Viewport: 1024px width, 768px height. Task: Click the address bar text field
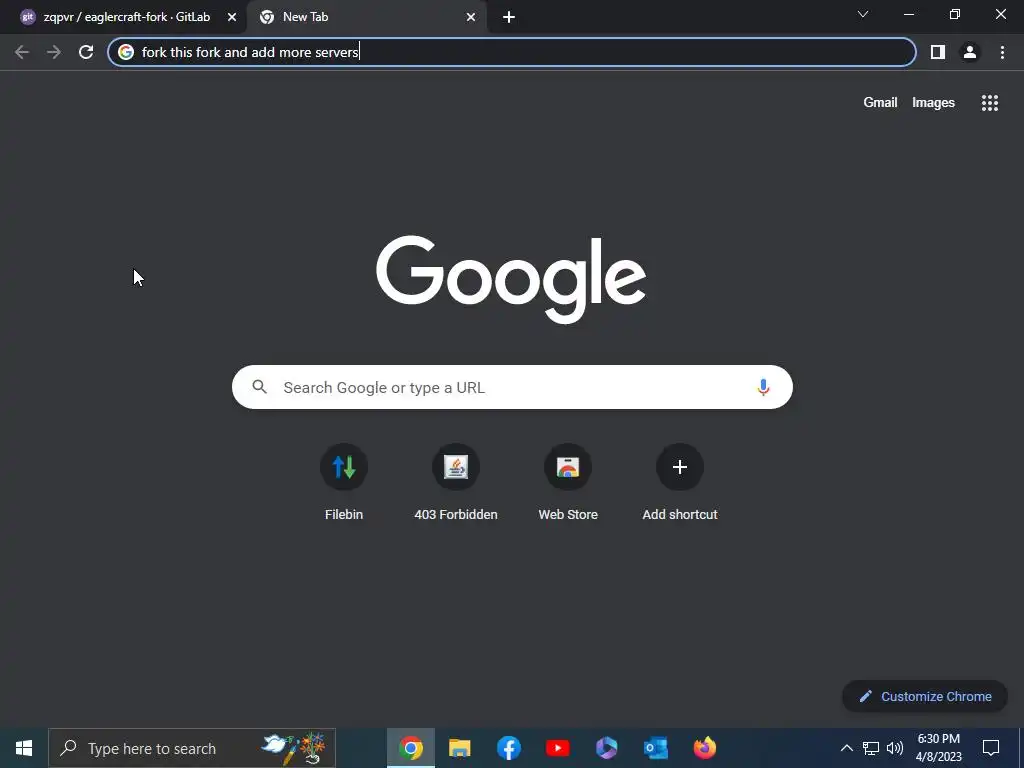tap(512, 52)
